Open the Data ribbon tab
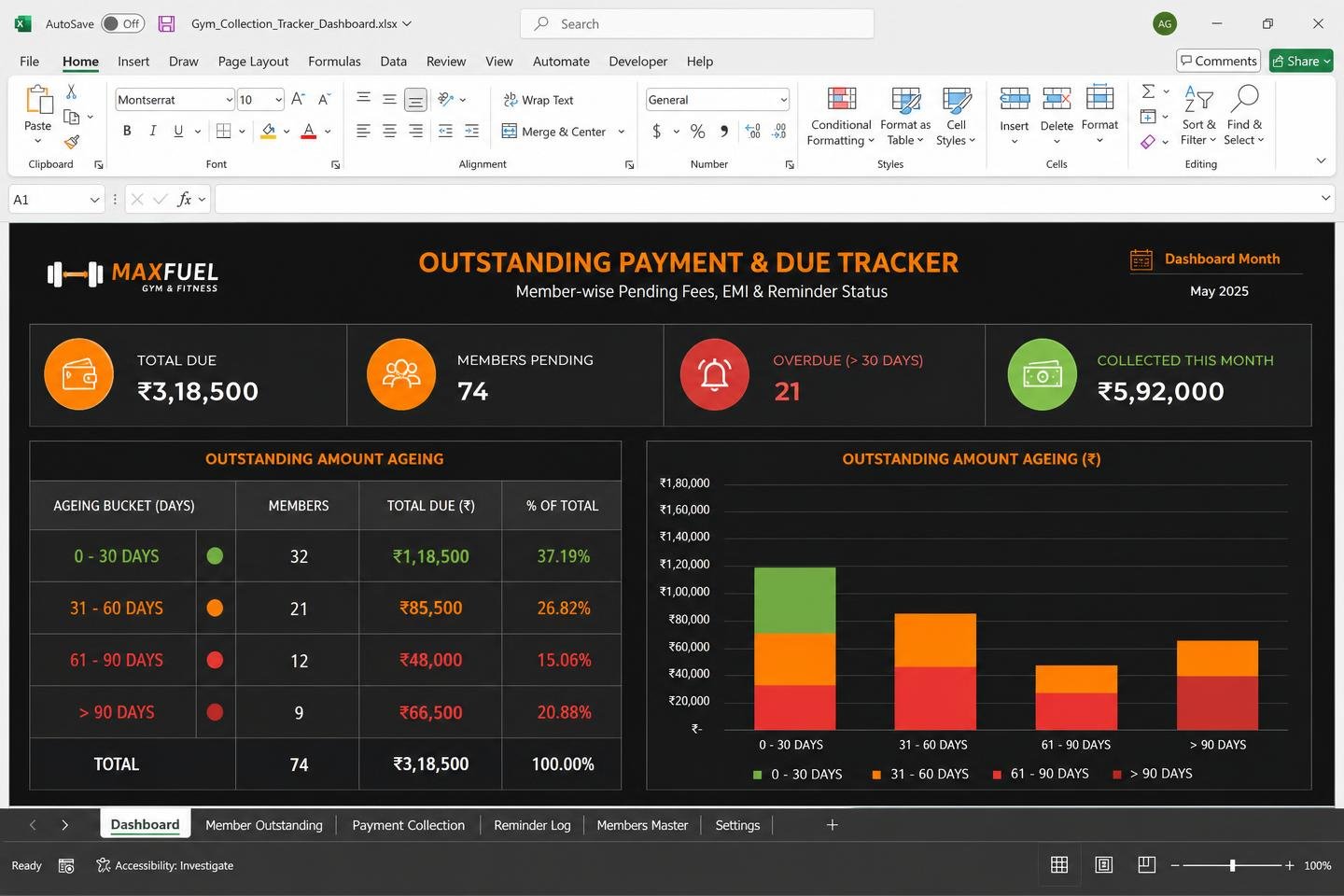 [393, 62]
